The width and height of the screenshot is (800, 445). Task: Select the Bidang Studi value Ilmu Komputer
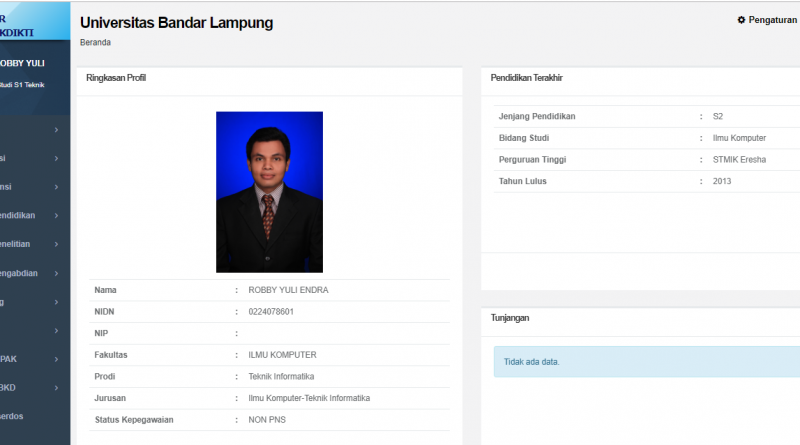coord(739,138)
